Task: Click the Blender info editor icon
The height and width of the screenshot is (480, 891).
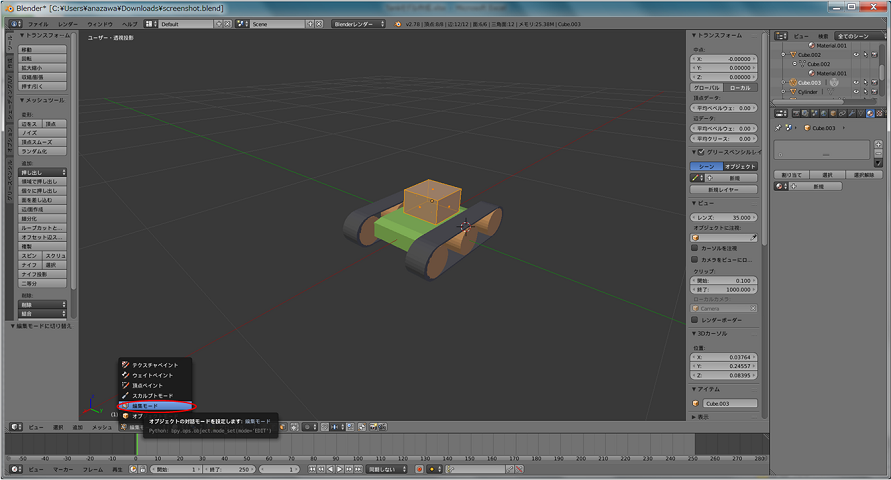Action: coord(11,22)
